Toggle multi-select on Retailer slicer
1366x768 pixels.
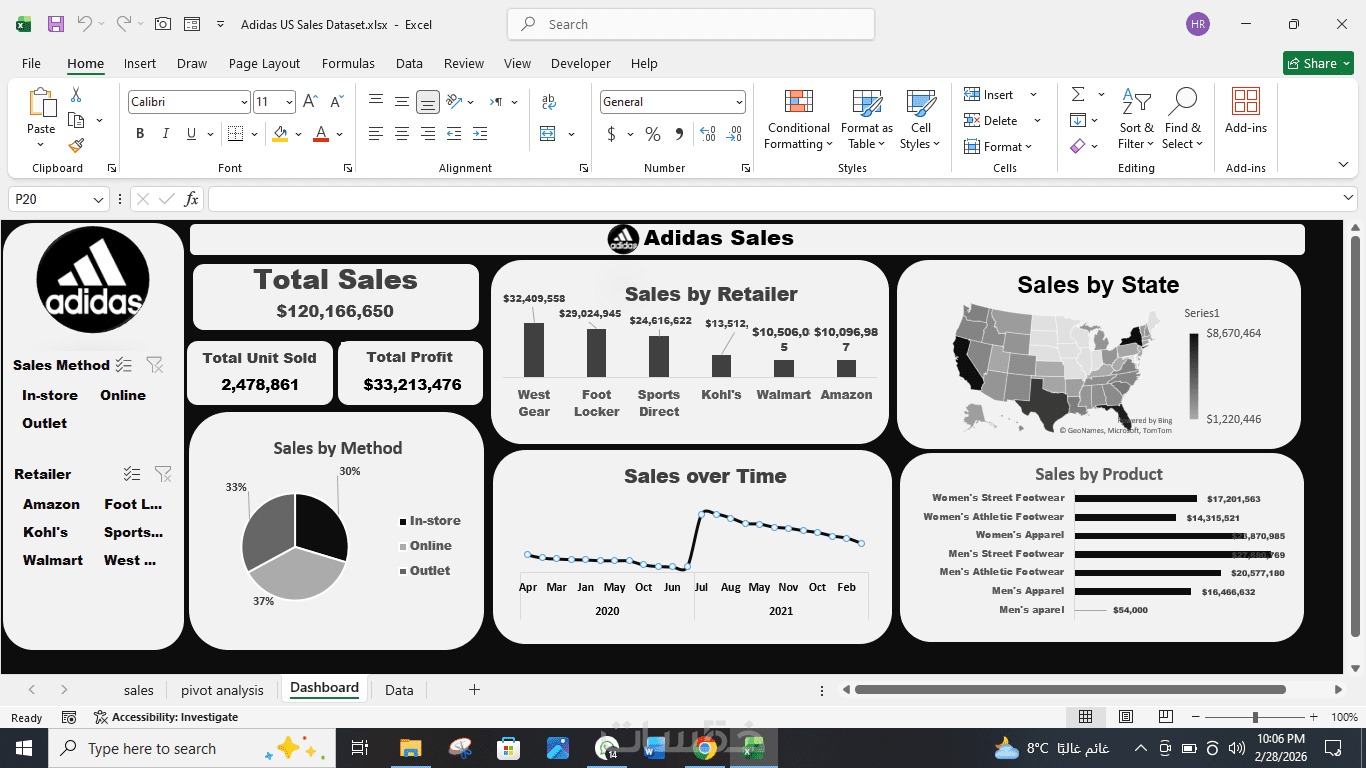pyautogui.click(x=132, y=474)
